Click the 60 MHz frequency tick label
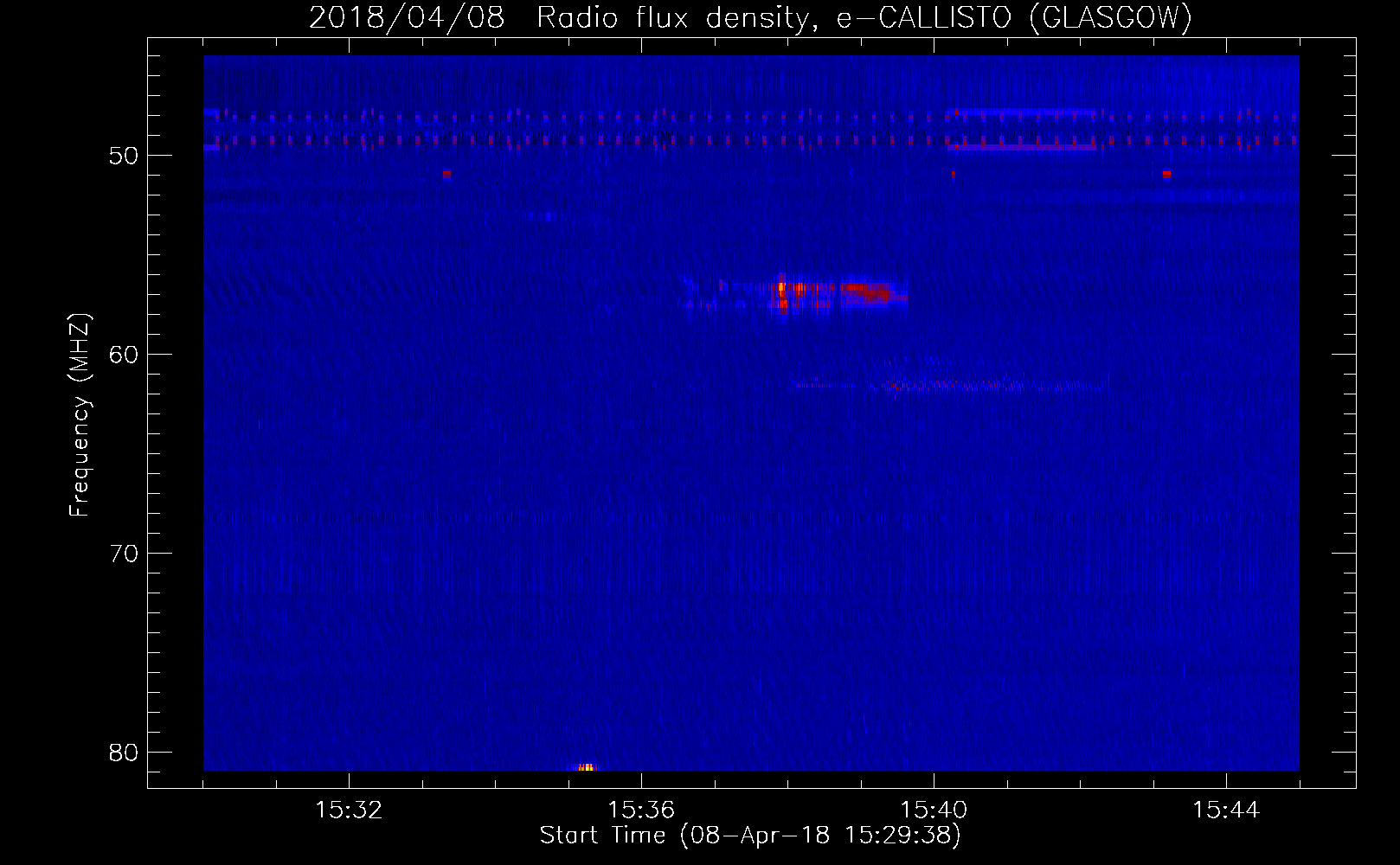 124,355
